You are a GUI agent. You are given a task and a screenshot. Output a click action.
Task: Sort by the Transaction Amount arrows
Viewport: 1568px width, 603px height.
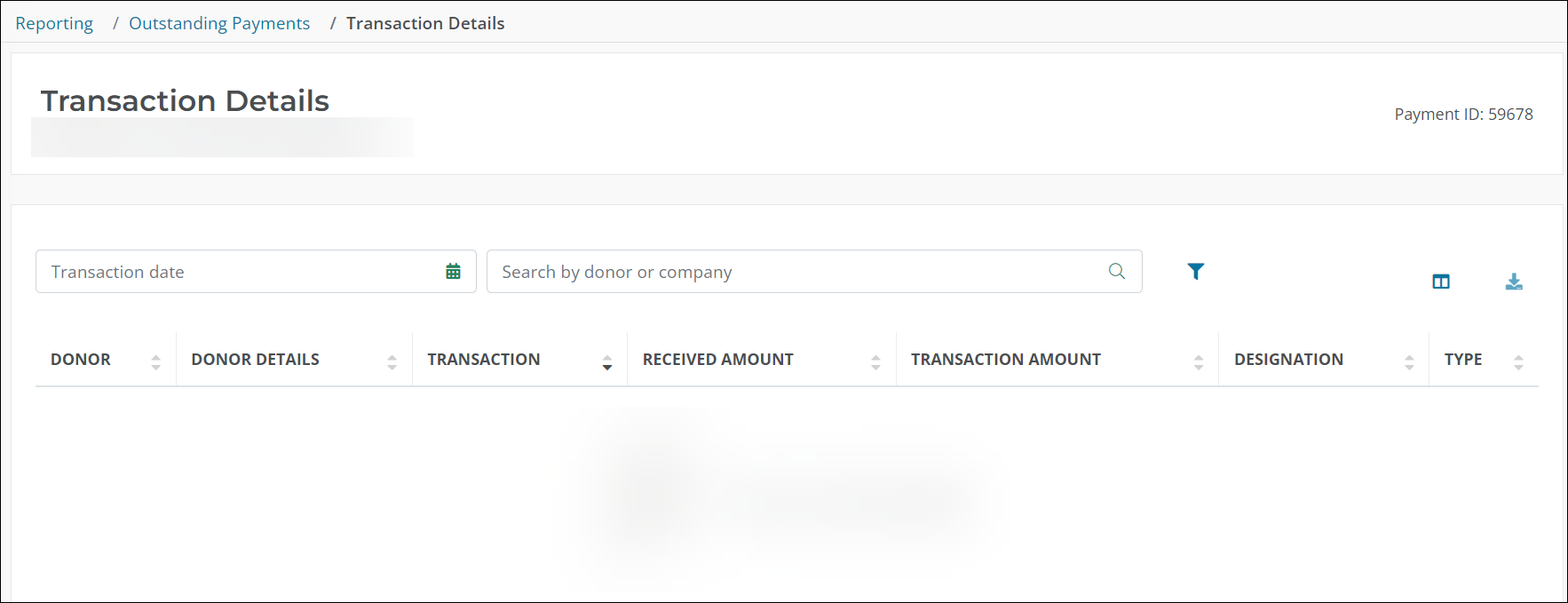pos(1199,361)
